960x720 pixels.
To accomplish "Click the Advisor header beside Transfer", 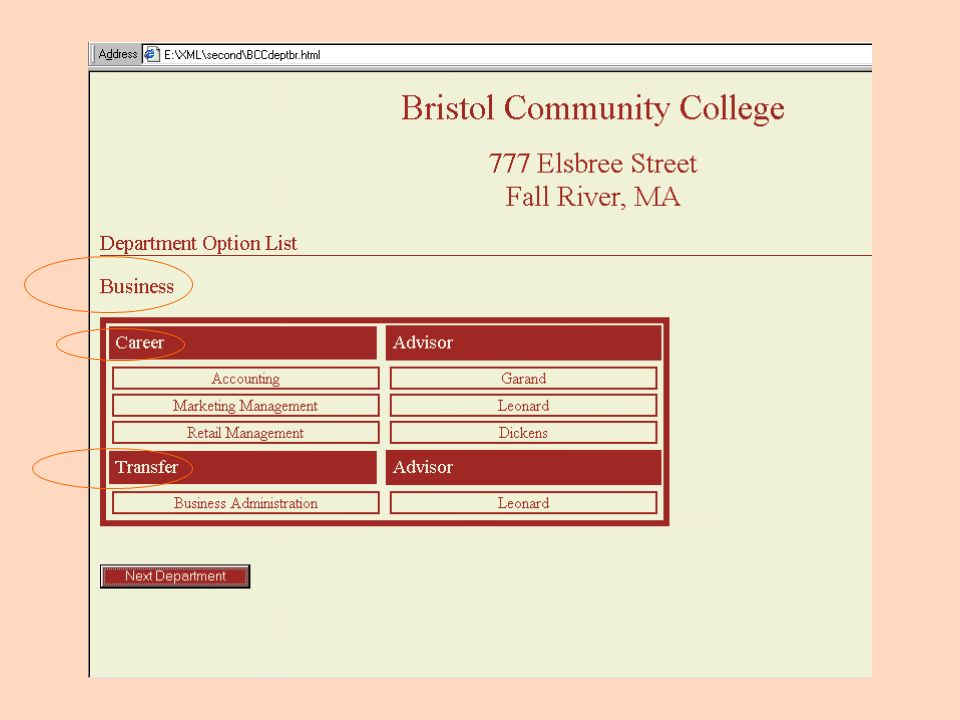I will click(x=523, y=467).
